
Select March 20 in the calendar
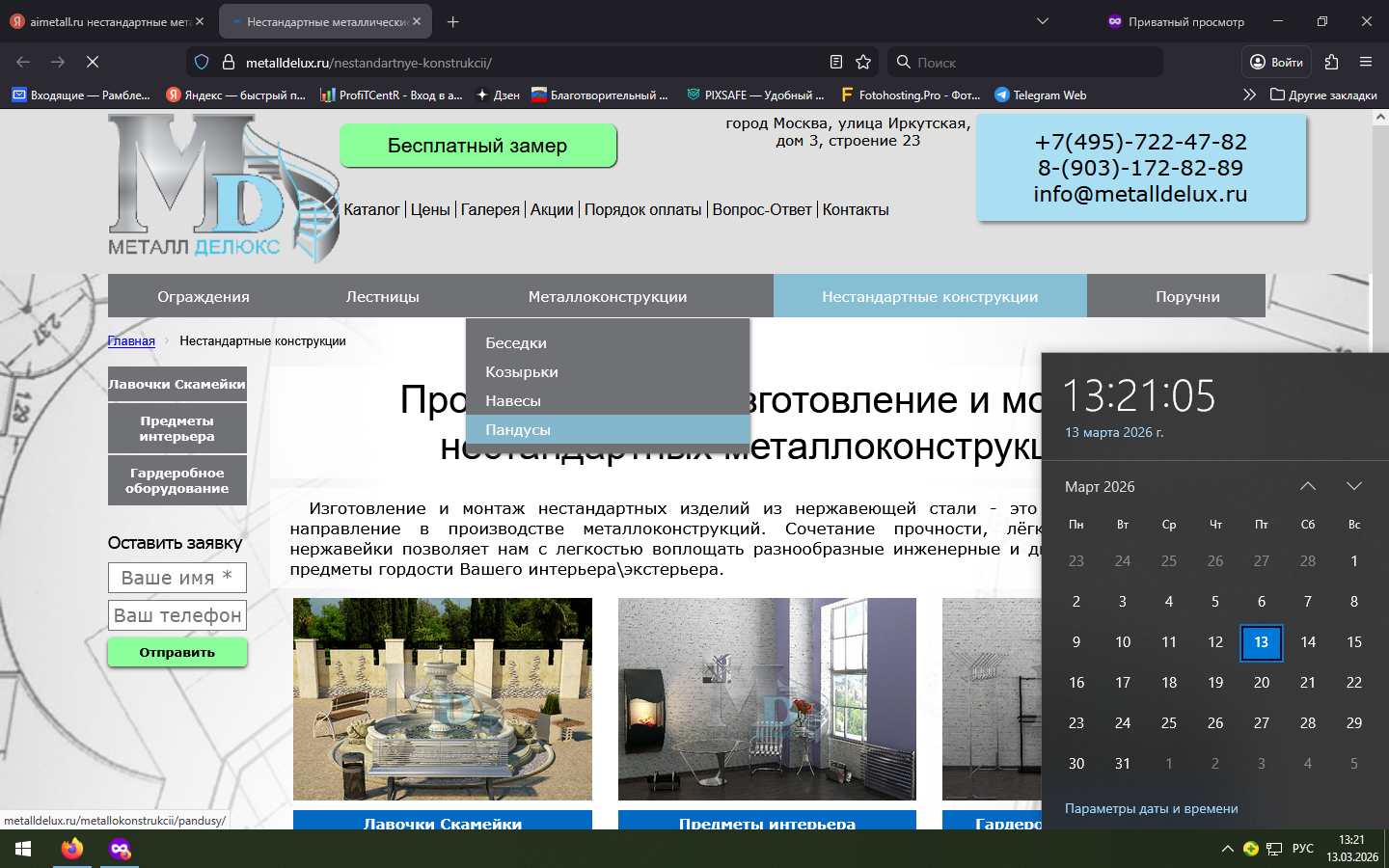(1261, 682)
